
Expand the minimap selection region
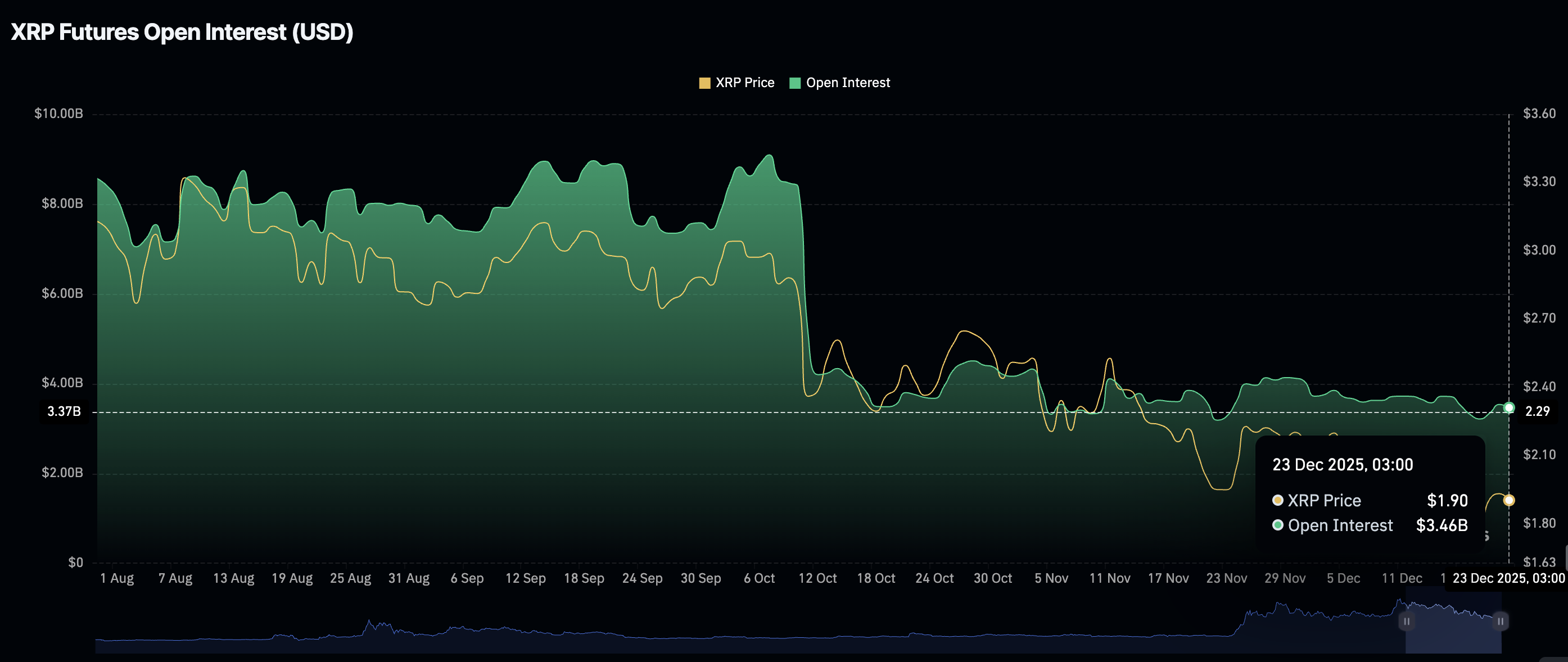1455,622
